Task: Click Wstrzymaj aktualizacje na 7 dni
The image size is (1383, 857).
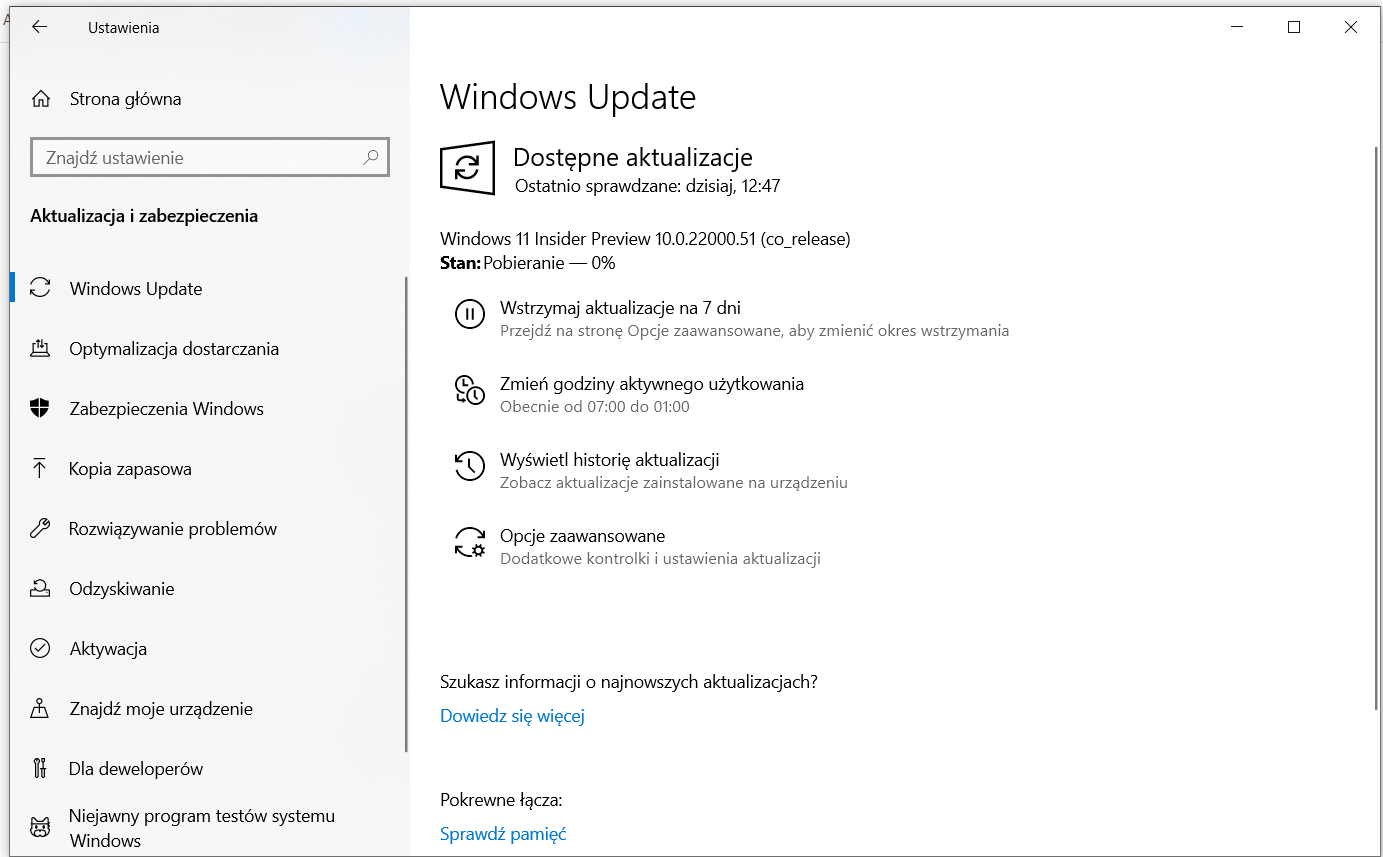Action: tap(620, 308)
